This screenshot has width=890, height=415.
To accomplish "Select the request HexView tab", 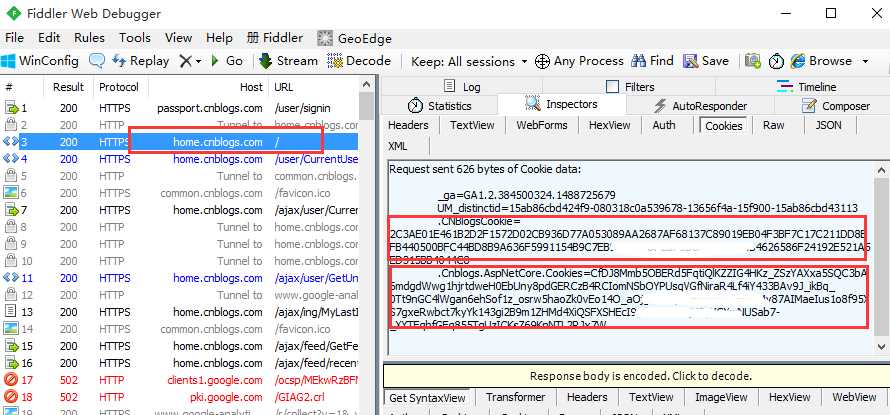I will click(x=610, y=125).
